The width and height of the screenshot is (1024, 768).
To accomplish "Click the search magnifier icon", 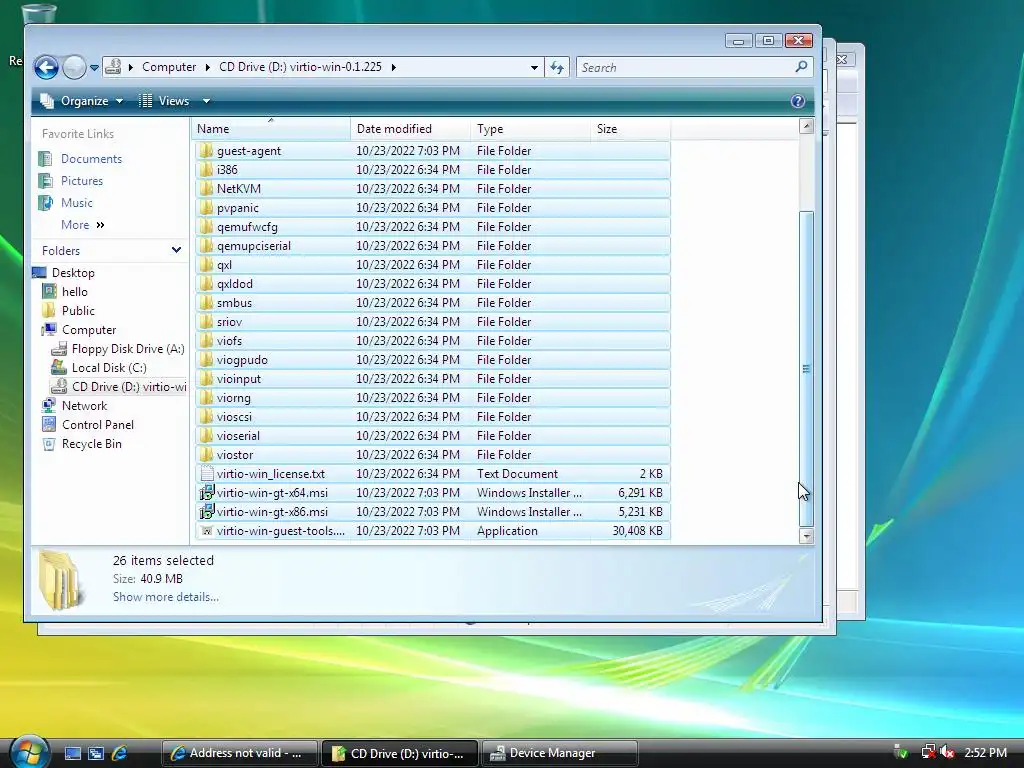I will (x=801, y=67).
